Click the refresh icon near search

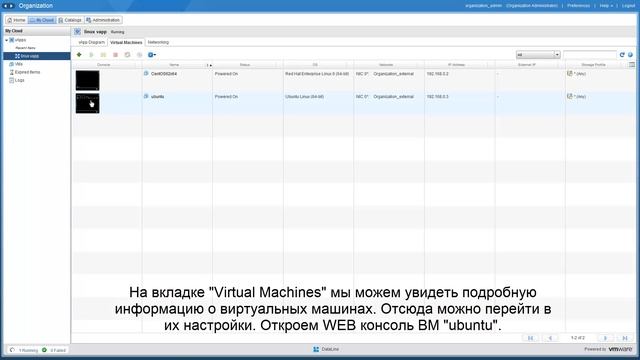click(x=622, y=55)
